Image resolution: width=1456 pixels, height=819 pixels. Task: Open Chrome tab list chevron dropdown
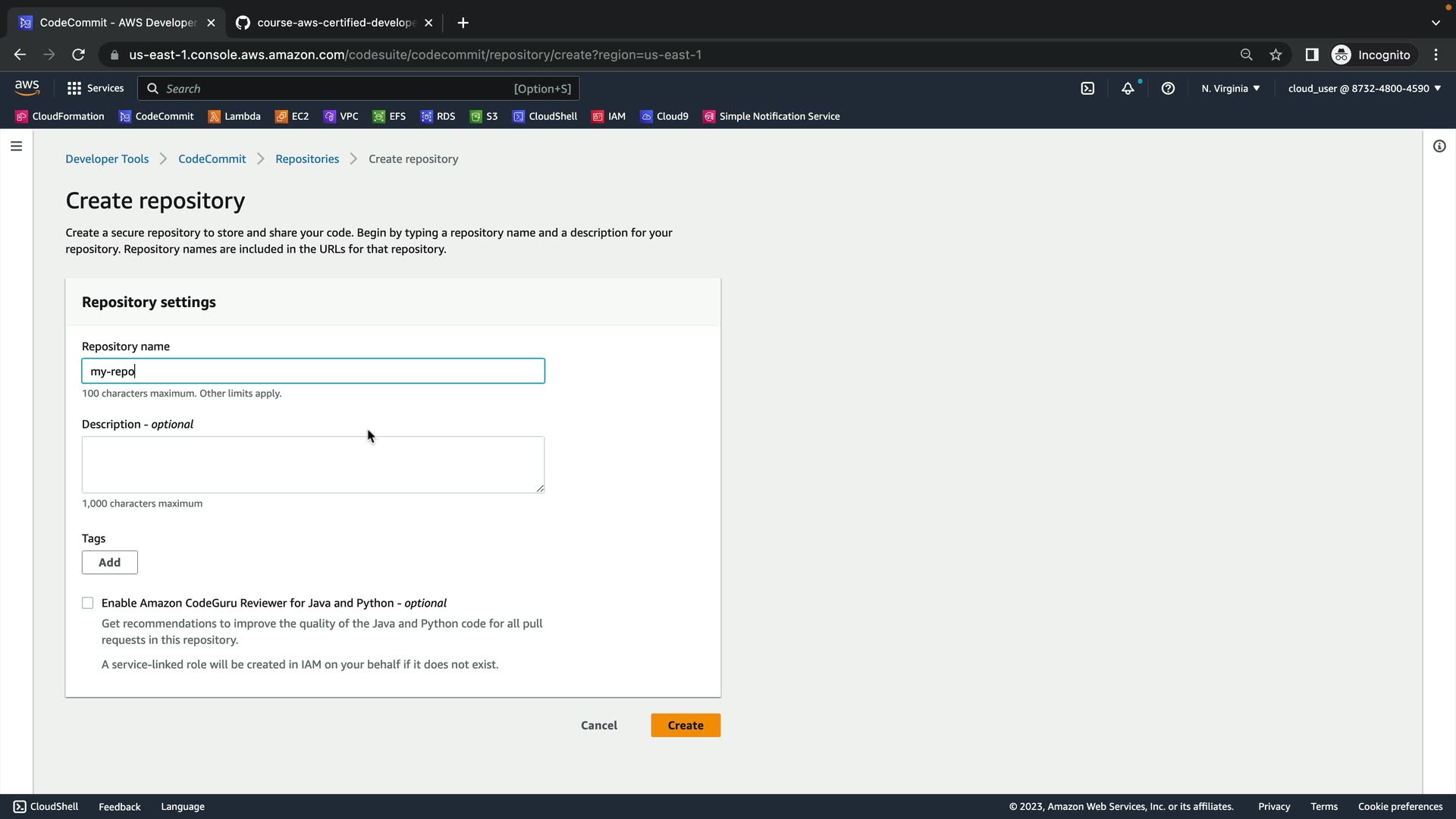pyautogui.click(x=1435, y=23)
